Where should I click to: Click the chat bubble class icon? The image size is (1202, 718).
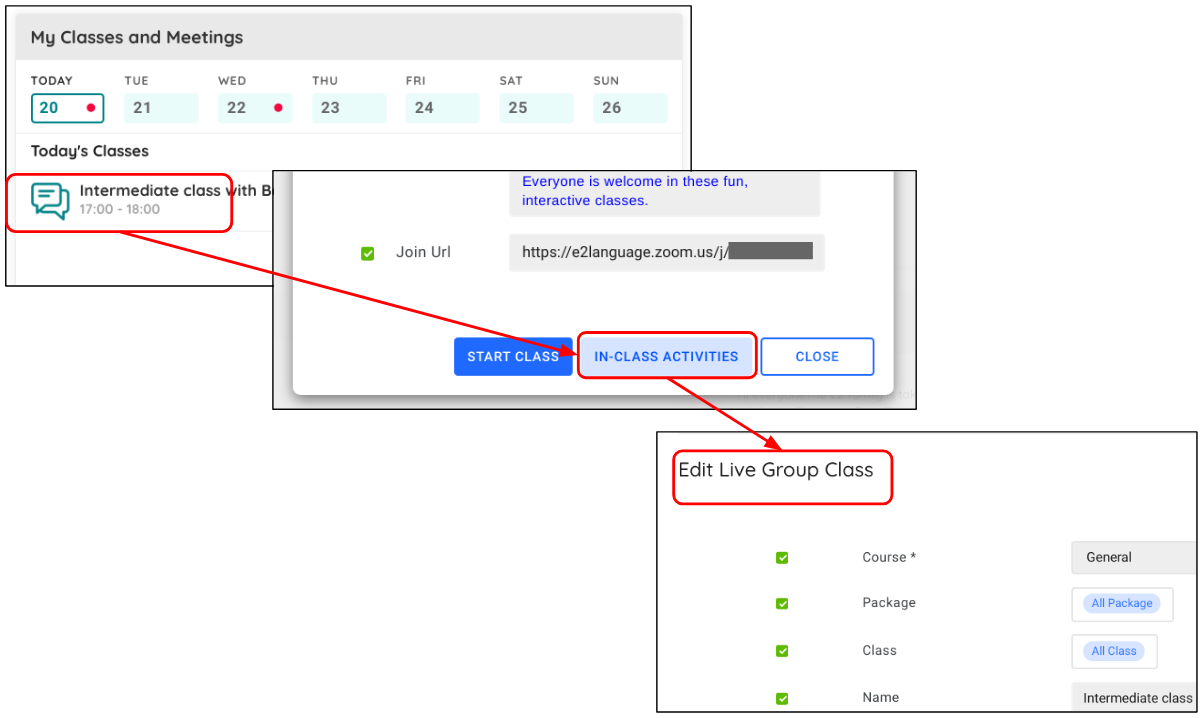pyautogui.click(x=50, y=200)
